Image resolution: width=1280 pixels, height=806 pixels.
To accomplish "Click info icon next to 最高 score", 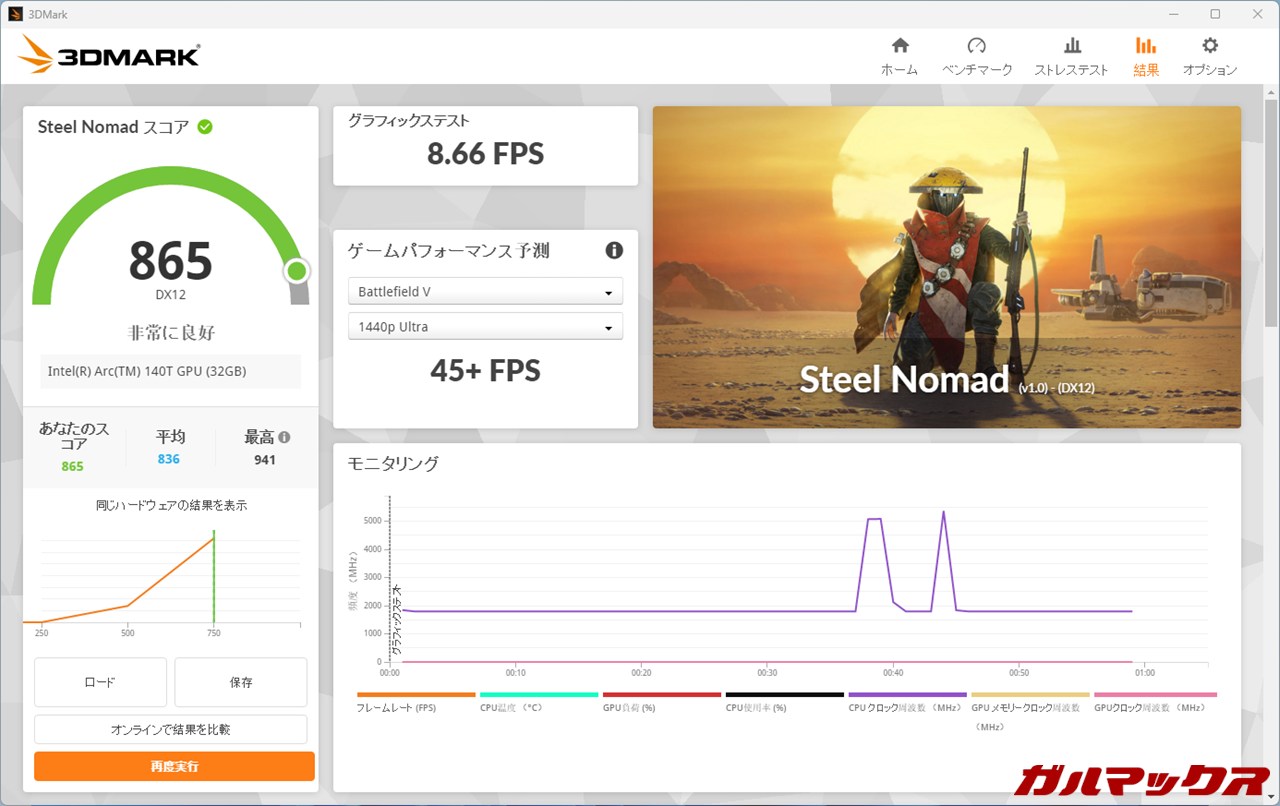I will click(285, 437).
